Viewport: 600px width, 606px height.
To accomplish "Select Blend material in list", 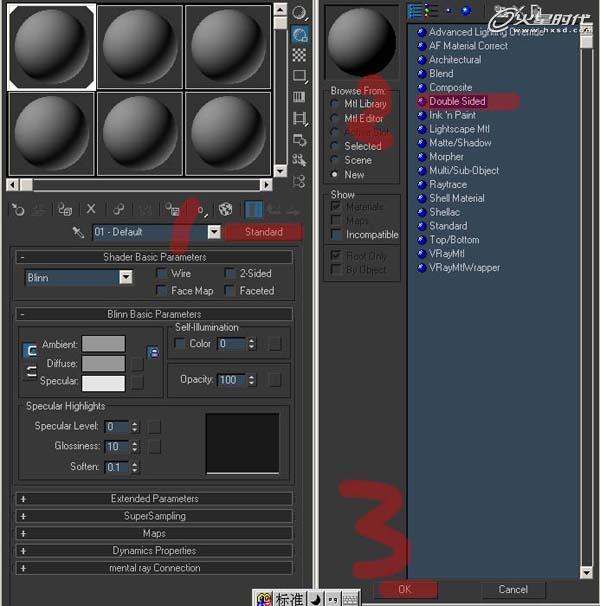I will [441, 73].
